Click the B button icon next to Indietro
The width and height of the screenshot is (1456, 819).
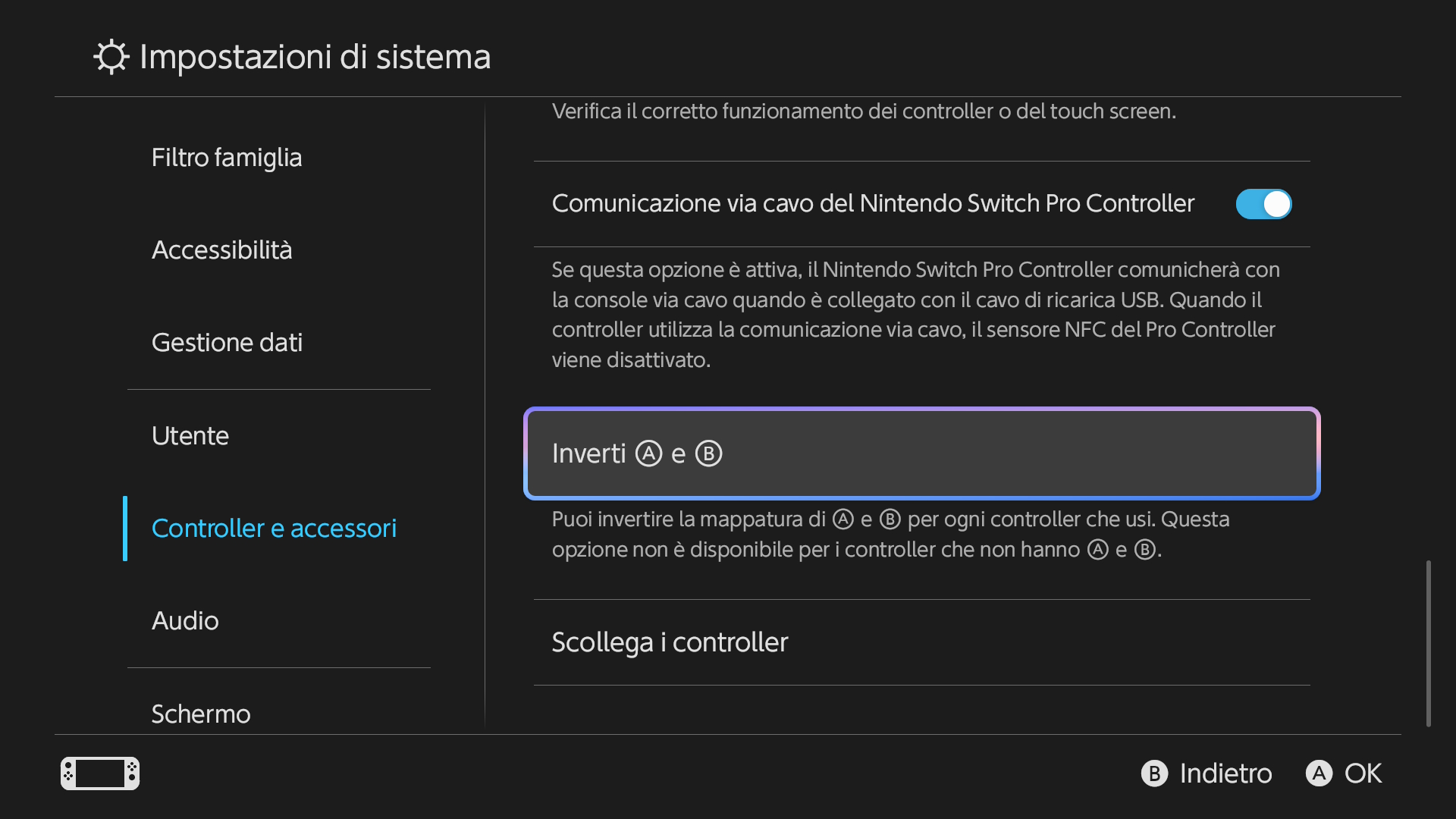[x=1154, y=773]
